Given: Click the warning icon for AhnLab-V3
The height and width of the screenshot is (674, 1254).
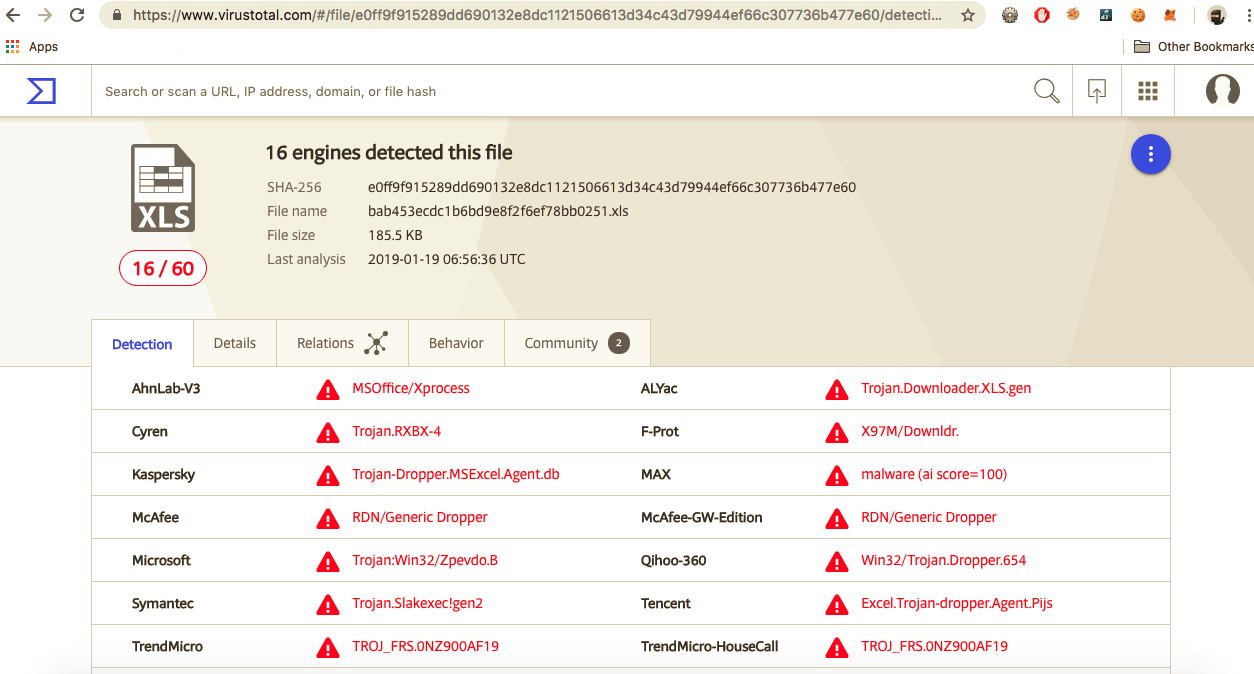Looking at the screenshot, I should click(x=327, y=389).
